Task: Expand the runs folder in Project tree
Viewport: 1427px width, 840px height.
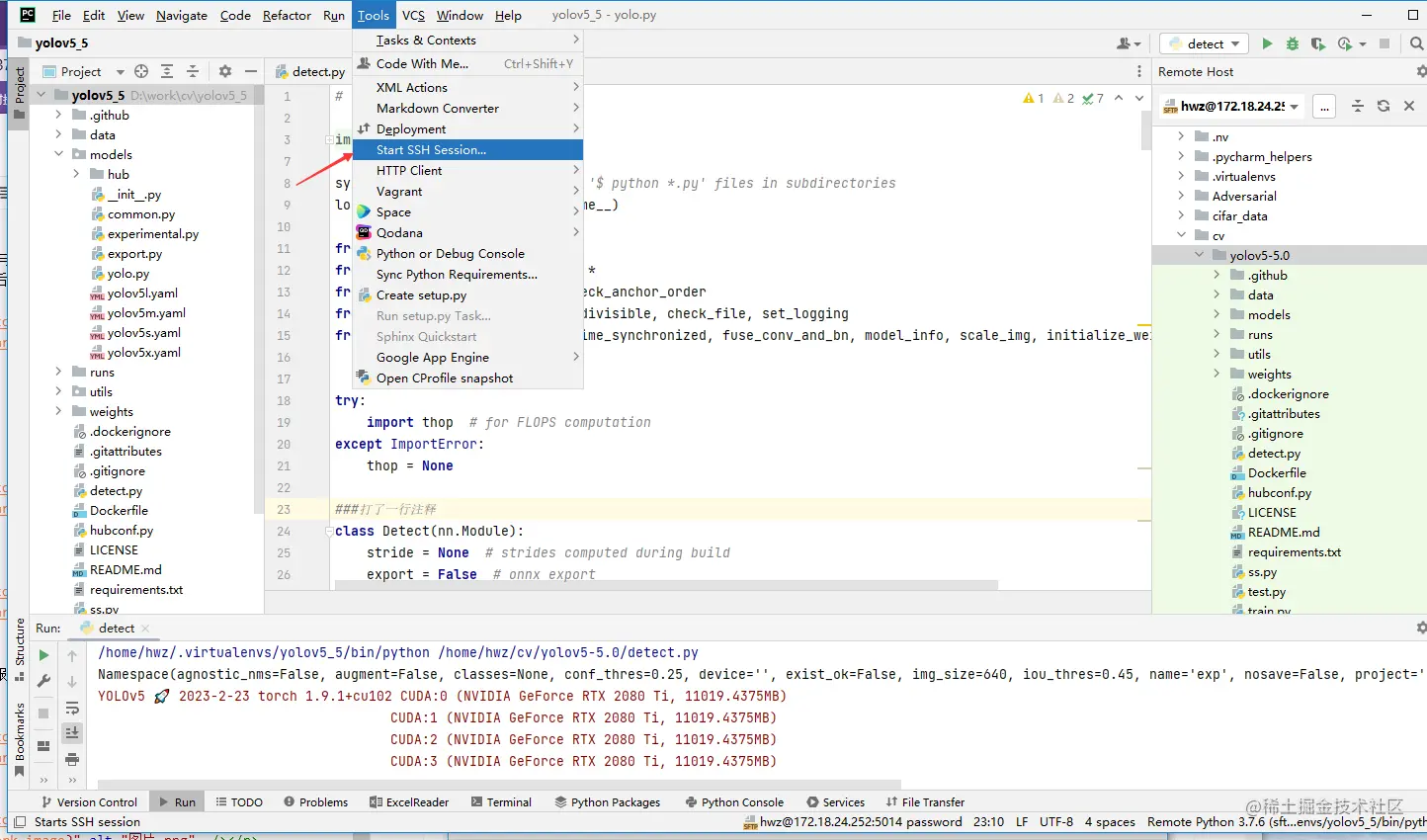Action: (x=59, y=372)
